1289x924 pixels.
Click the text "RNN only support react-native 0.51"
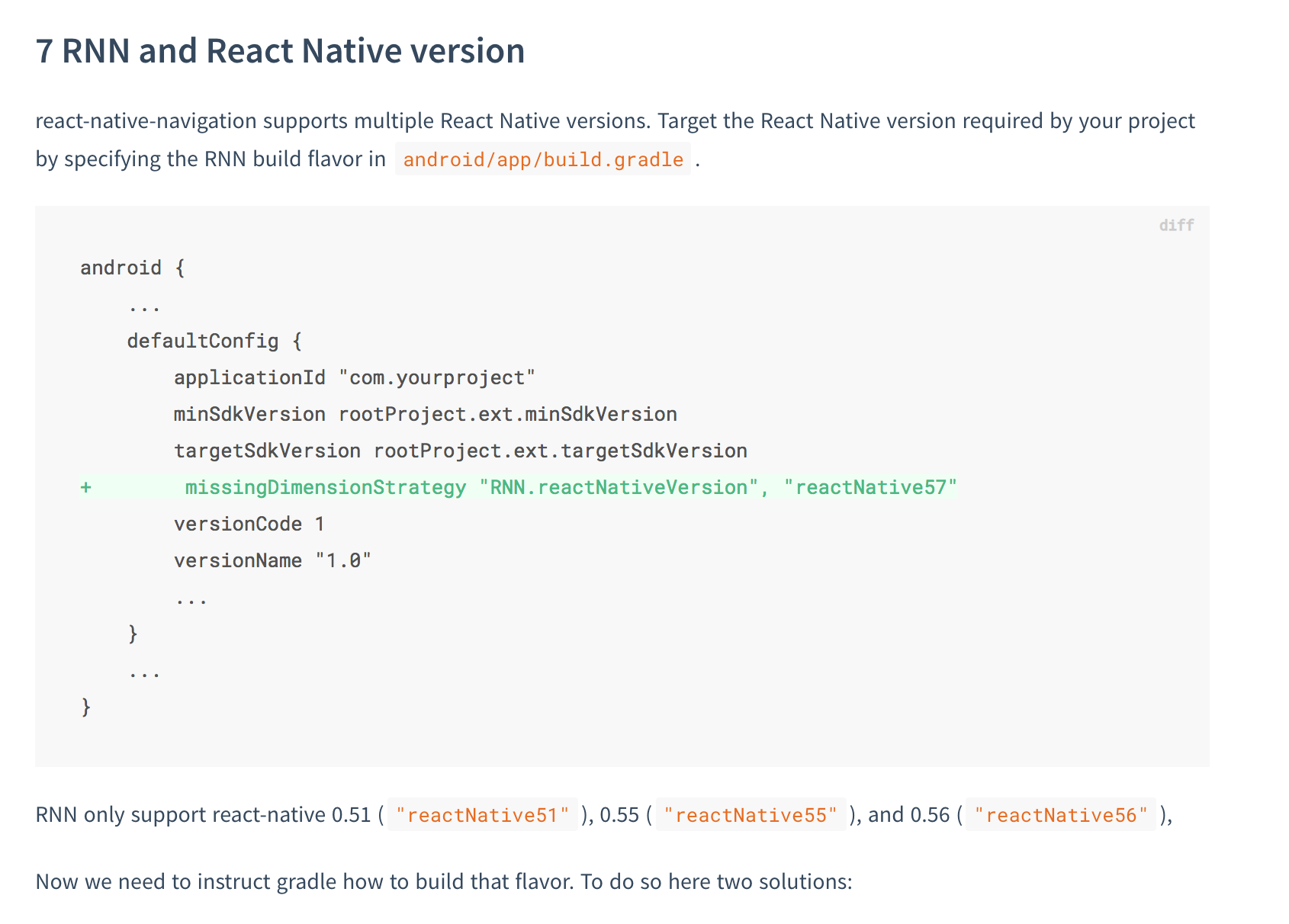tap(203, 815)
